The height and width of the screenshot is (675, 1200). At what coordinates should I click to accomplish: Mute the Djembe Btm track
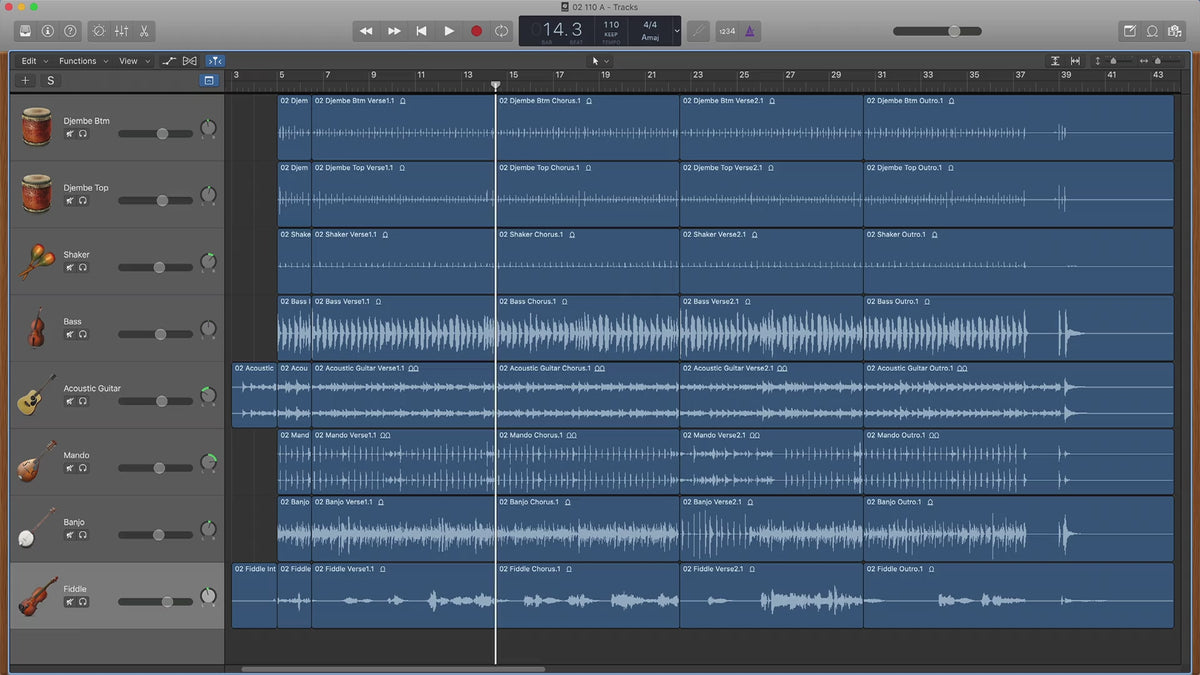pos(70,133)
